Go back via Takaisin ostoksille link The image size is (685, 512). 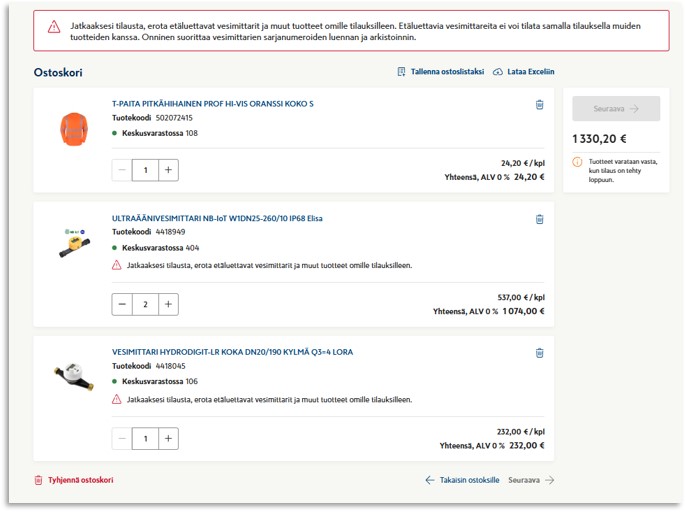click(462, 480)
